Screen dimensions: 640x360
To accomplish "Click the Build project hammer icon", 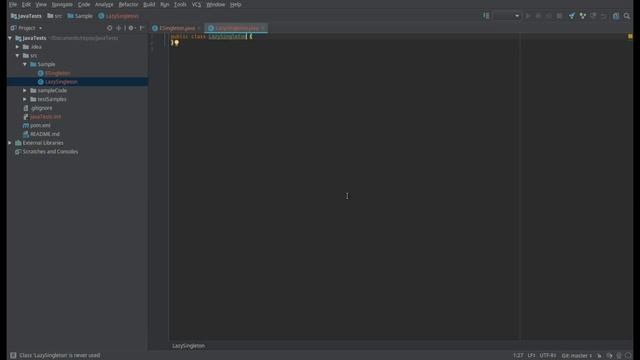I will (x=486, y=16).
